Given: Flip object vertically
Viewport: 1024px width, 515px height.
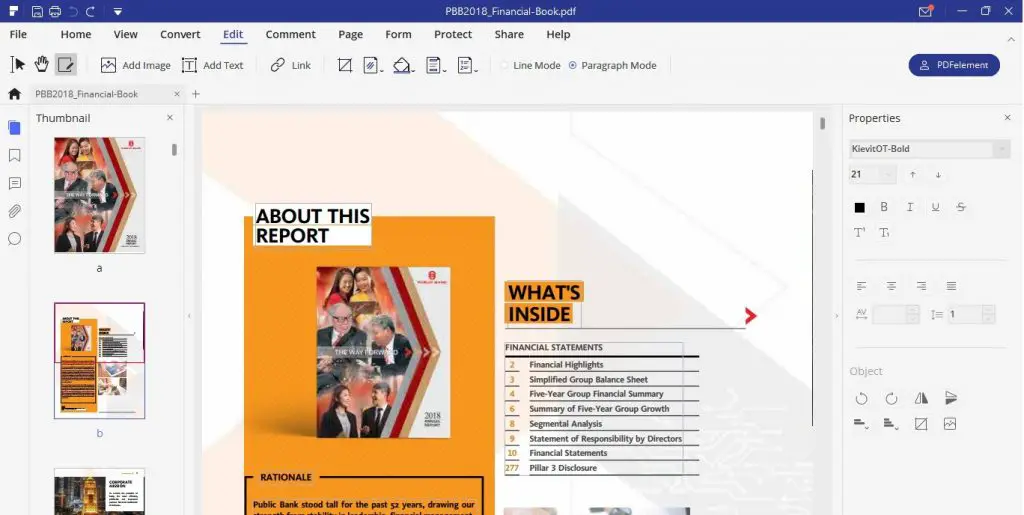Looking at the screenshot, I should pos(951,398).
